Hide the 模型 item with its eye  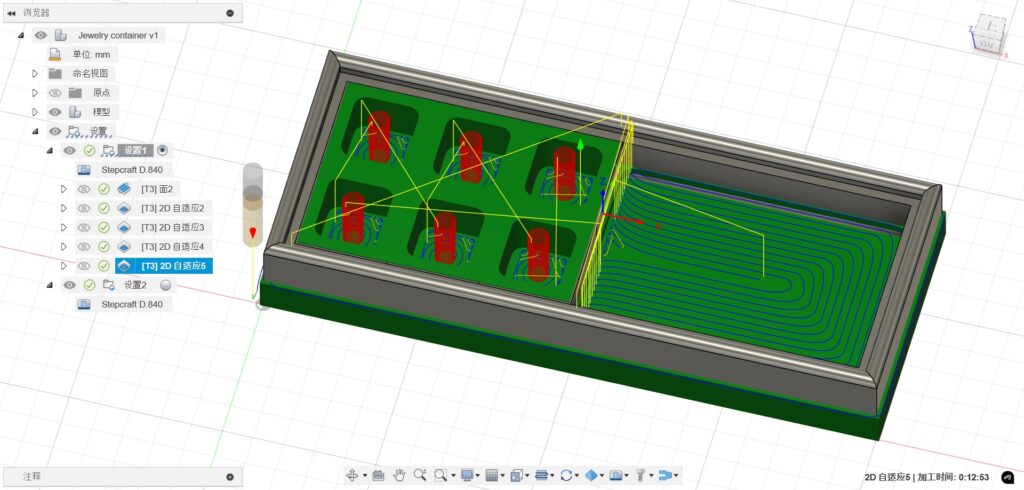pos(55,112)
